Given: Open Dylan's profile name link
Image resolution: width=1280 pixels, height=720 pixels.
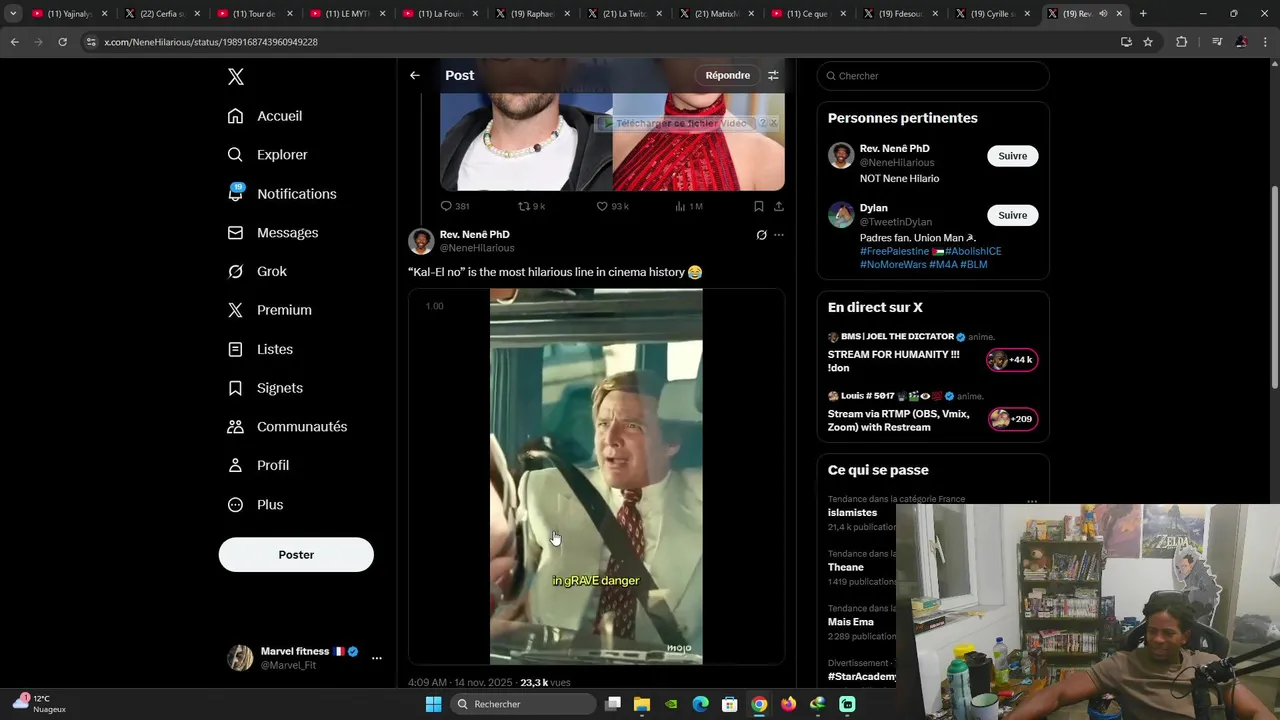Looking at the screenshot, I should [873, 208].
